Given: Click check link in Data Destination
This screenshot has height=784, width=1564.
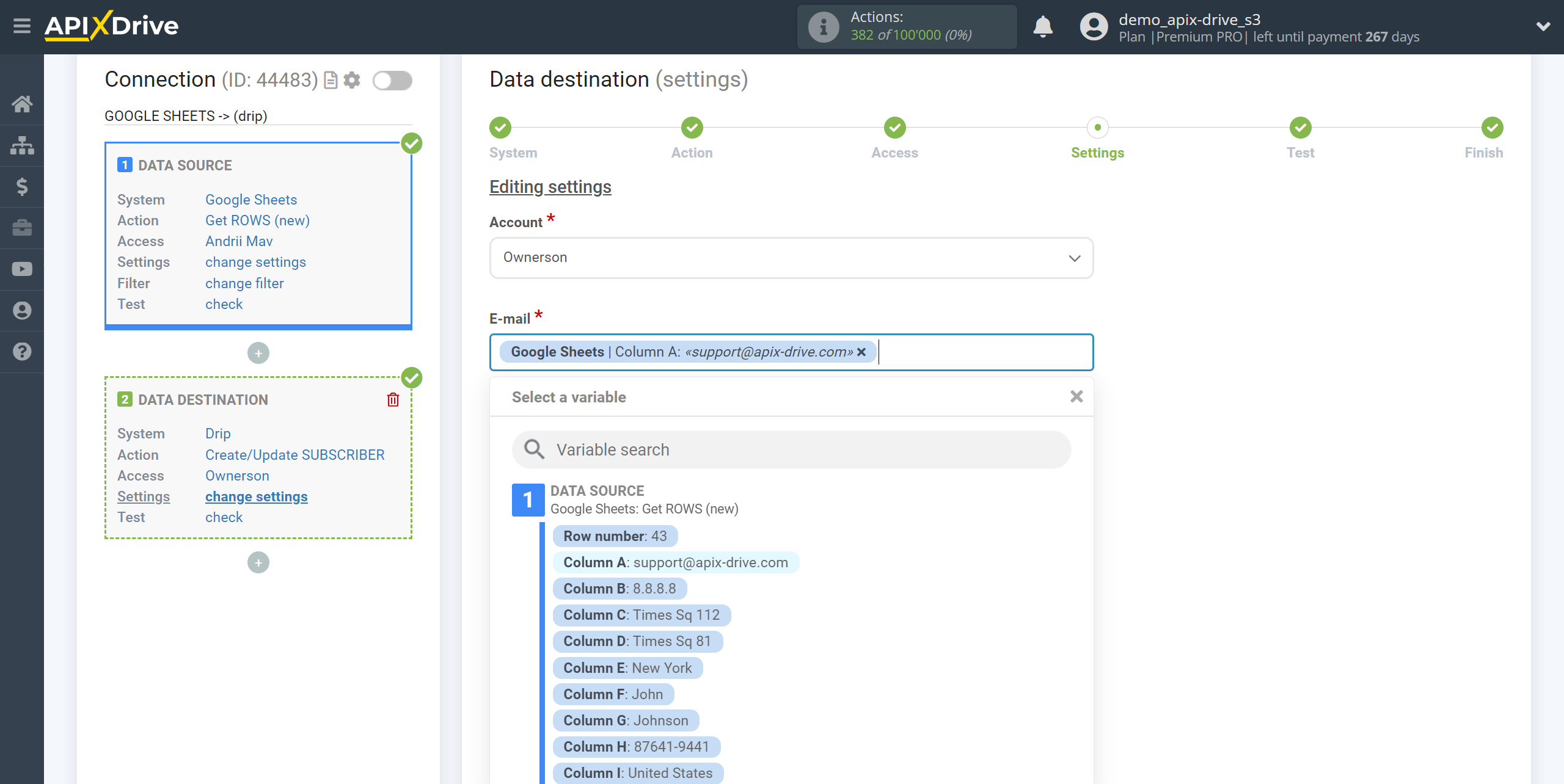Looking at the screenshot, I should [x=224, y=517].
